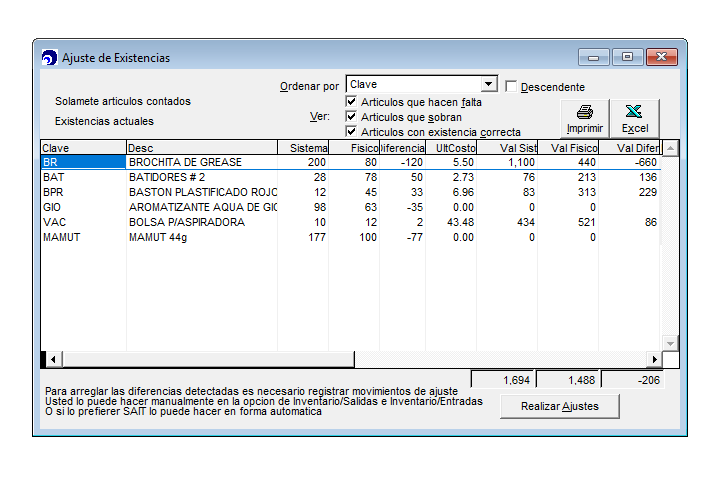Screen dimensions: 717x485
Task: Open the Ordenar por dropdown
Action: pos(489,84)
